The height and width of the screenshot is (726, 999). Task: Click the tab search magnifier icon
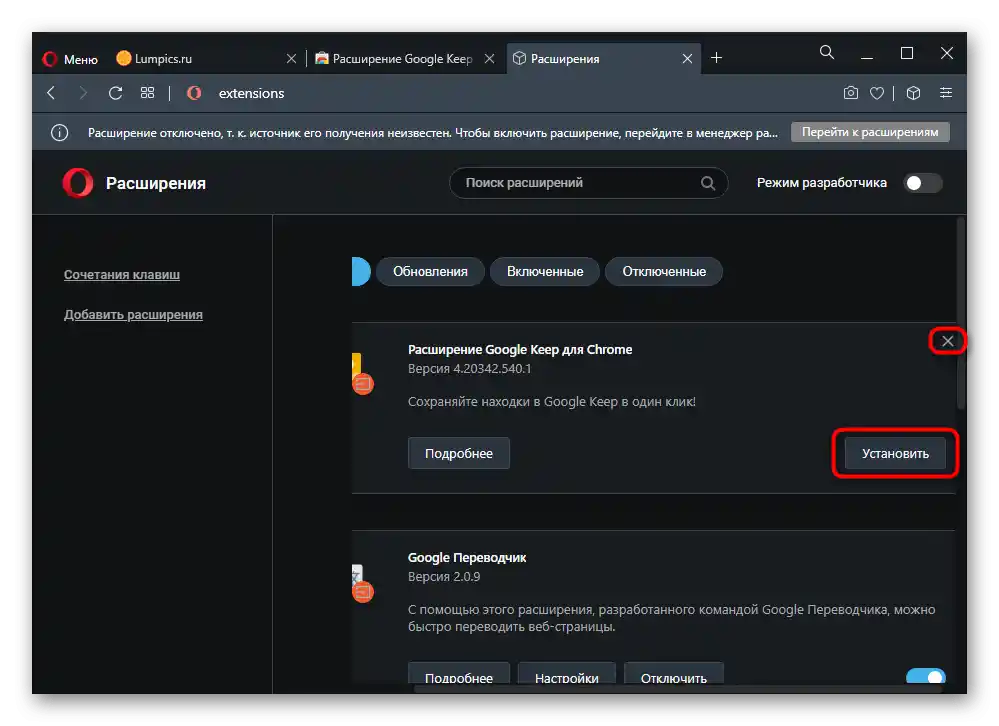tap(826, 53)
